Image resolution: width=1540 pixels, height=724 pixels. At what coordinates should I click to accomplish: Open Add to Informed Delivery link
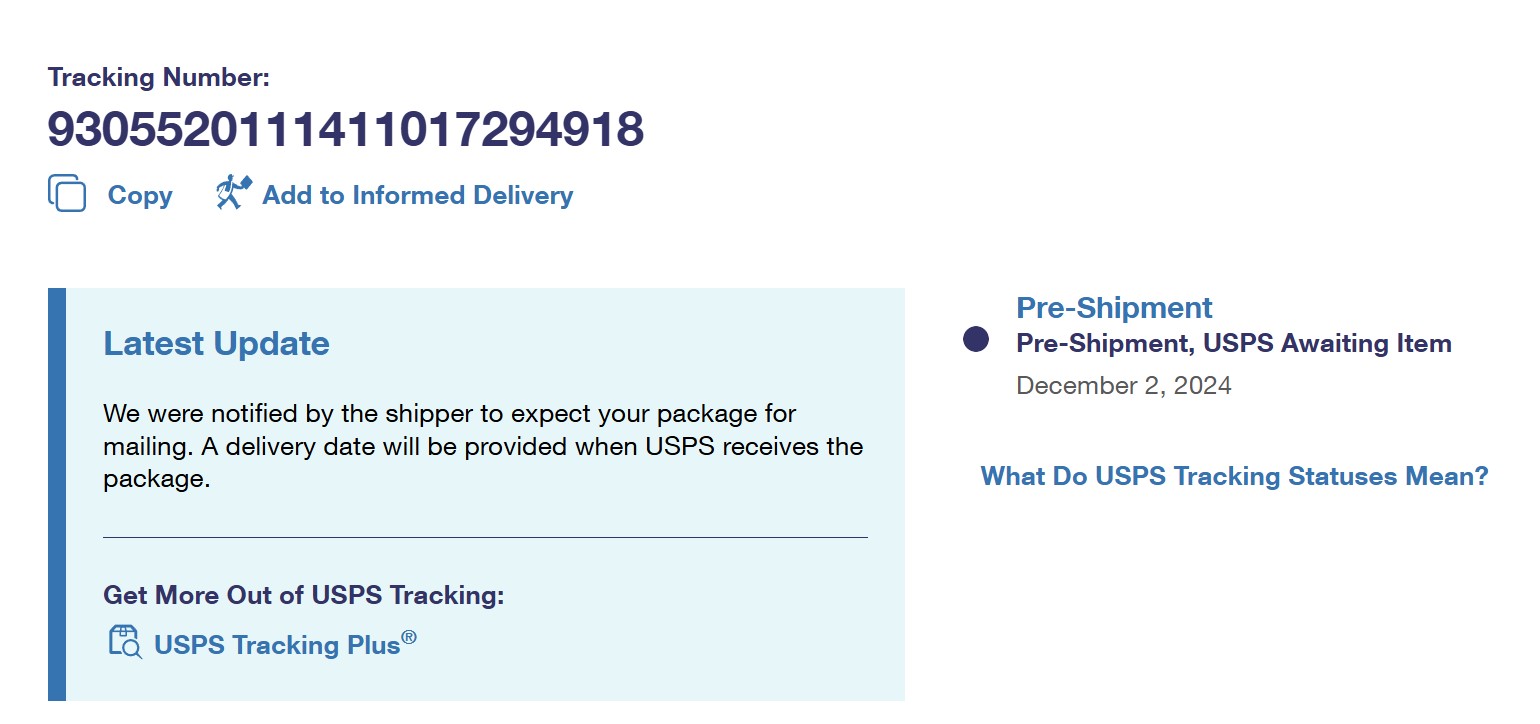coord(418,195)
